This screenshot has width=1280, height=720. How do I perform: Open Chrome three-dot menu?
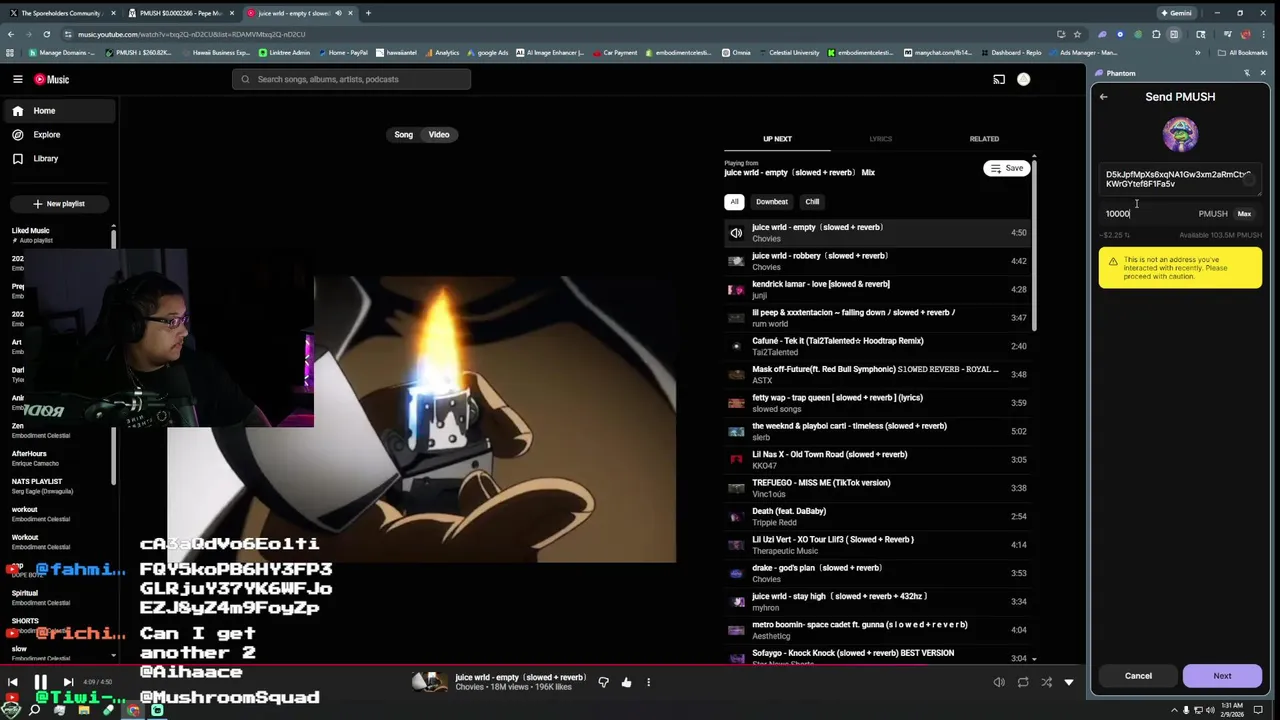[1264, 34]
